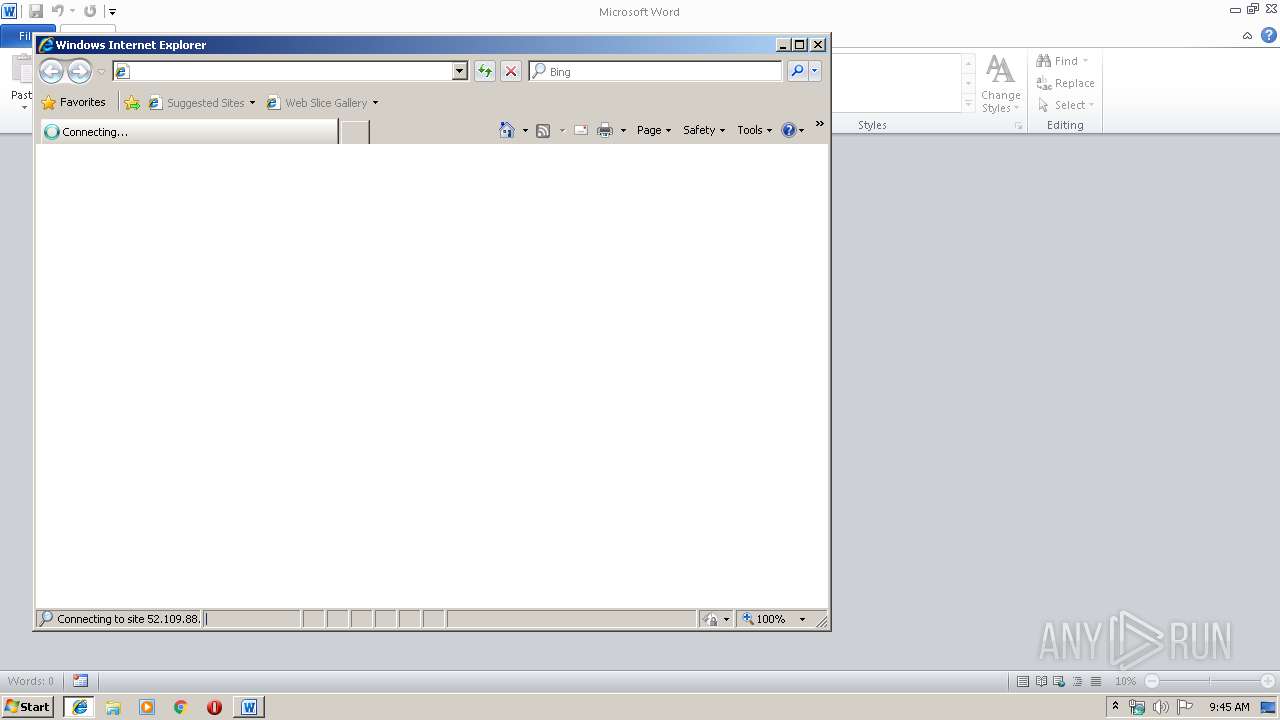
Task: Open the recent pages dropdown beside Forward
Action: tap(101, 72)
